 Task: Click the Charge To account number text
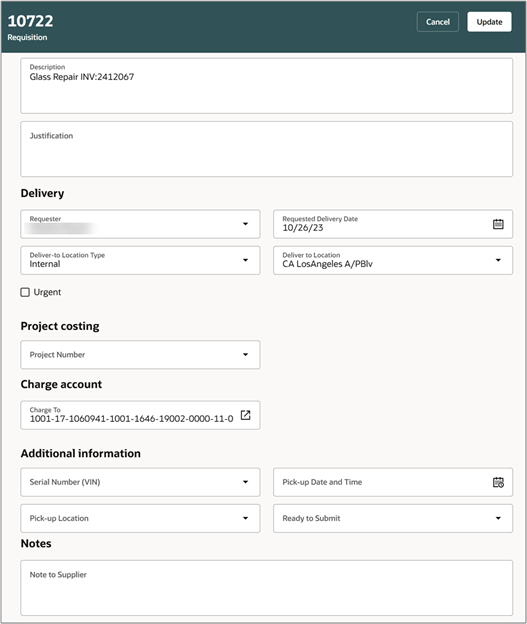131,419
